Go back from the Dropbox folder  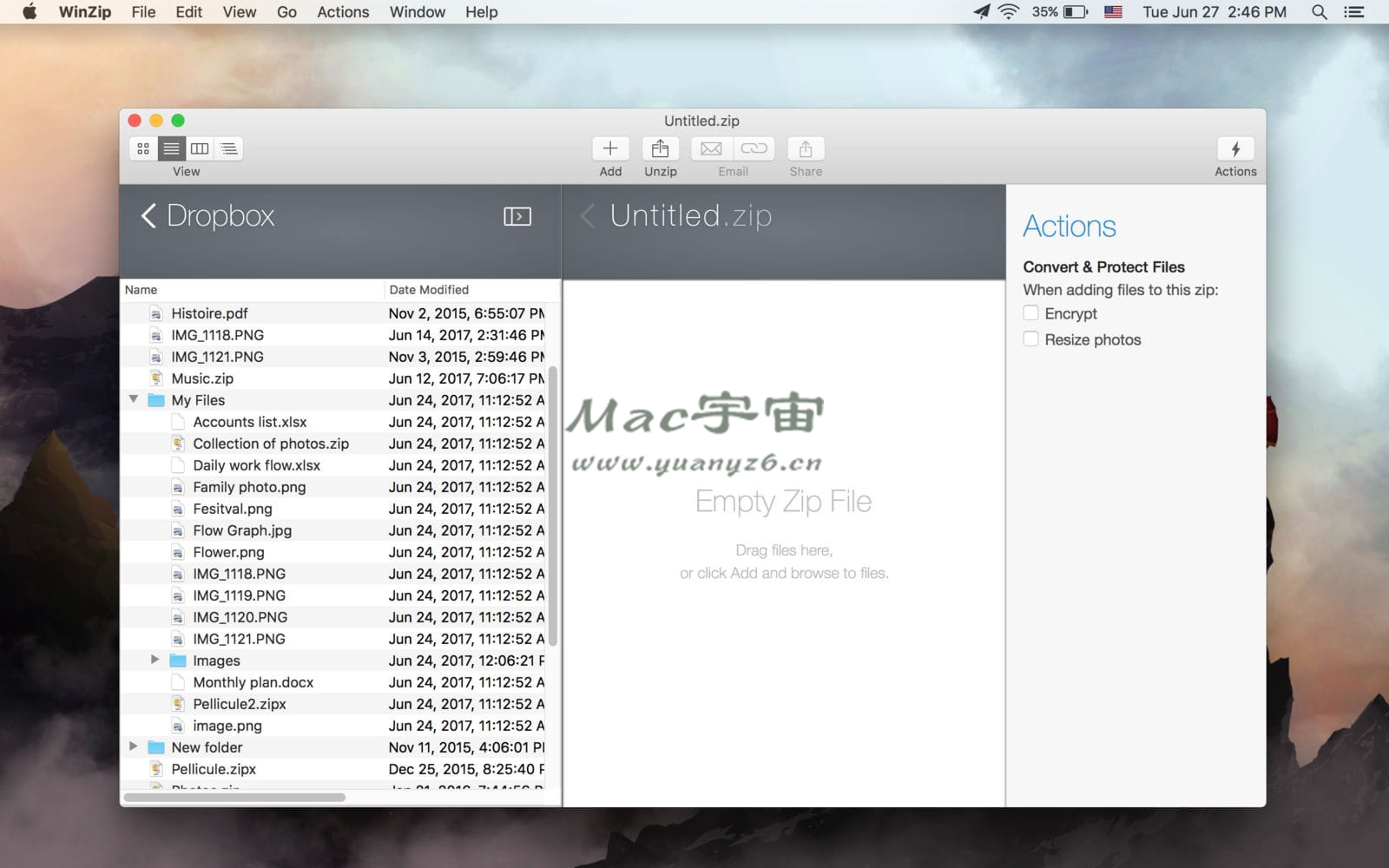pyautogui.click(x=148, y=216)
